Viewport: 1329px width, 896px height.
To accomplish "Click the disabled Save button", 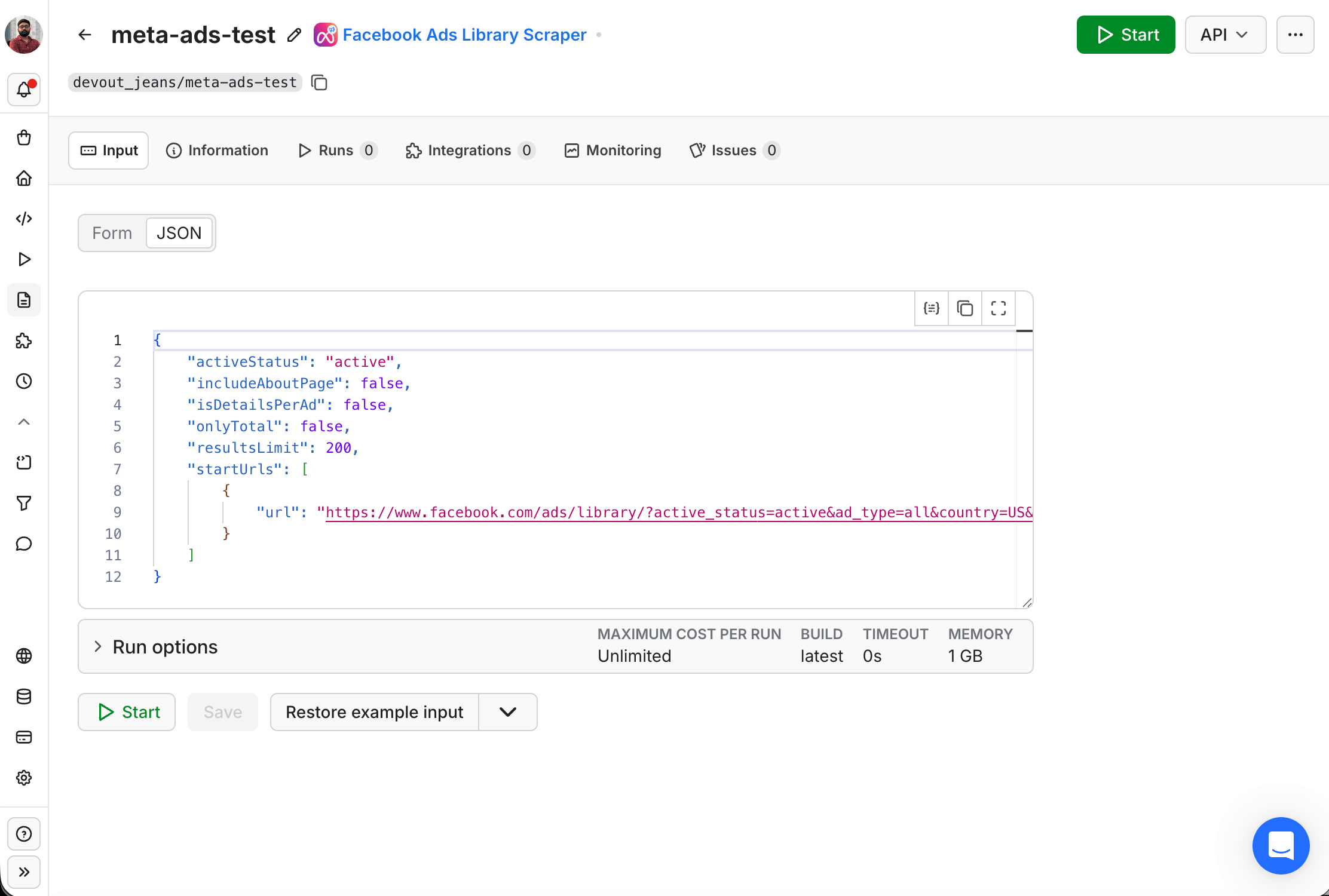I will 223,712.
